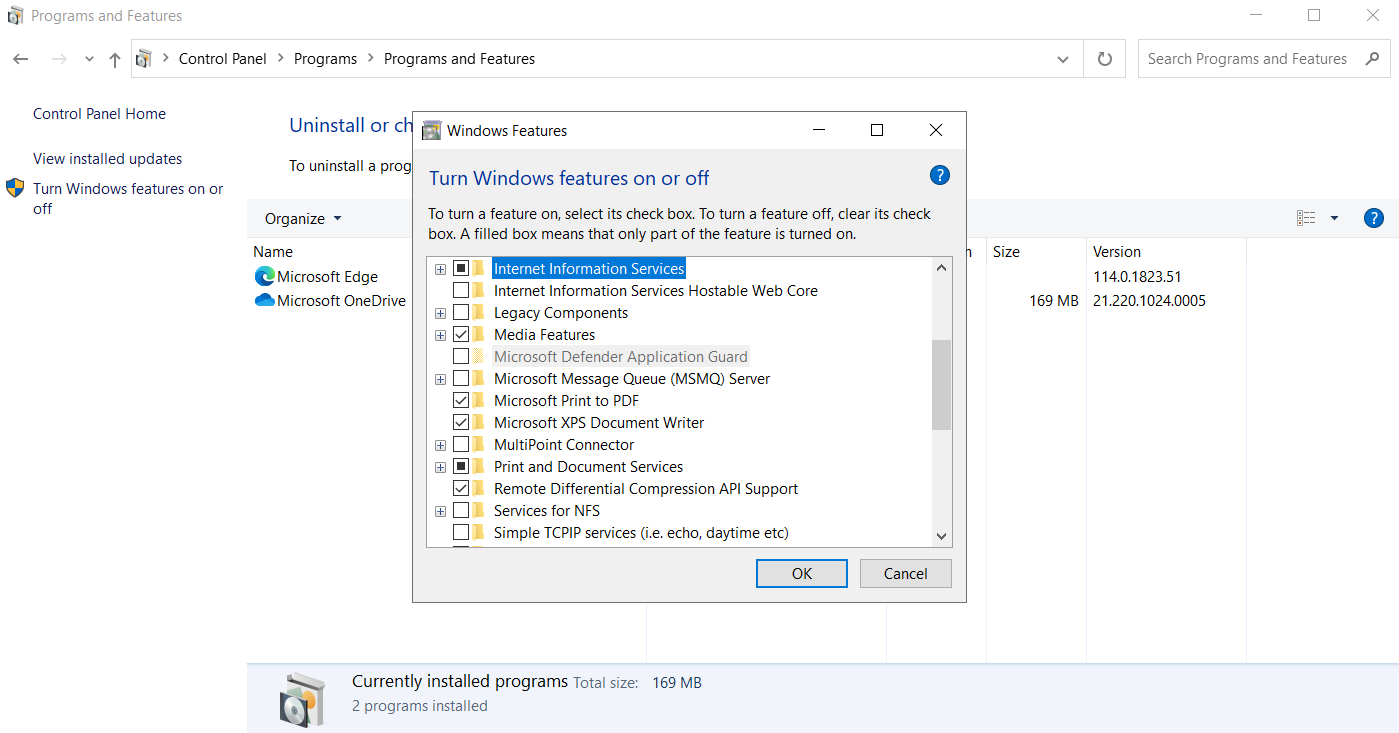This screenshot has height=733, width=1399.
Task: Open the Organize dropdown menu
Action: coord(303,219)
